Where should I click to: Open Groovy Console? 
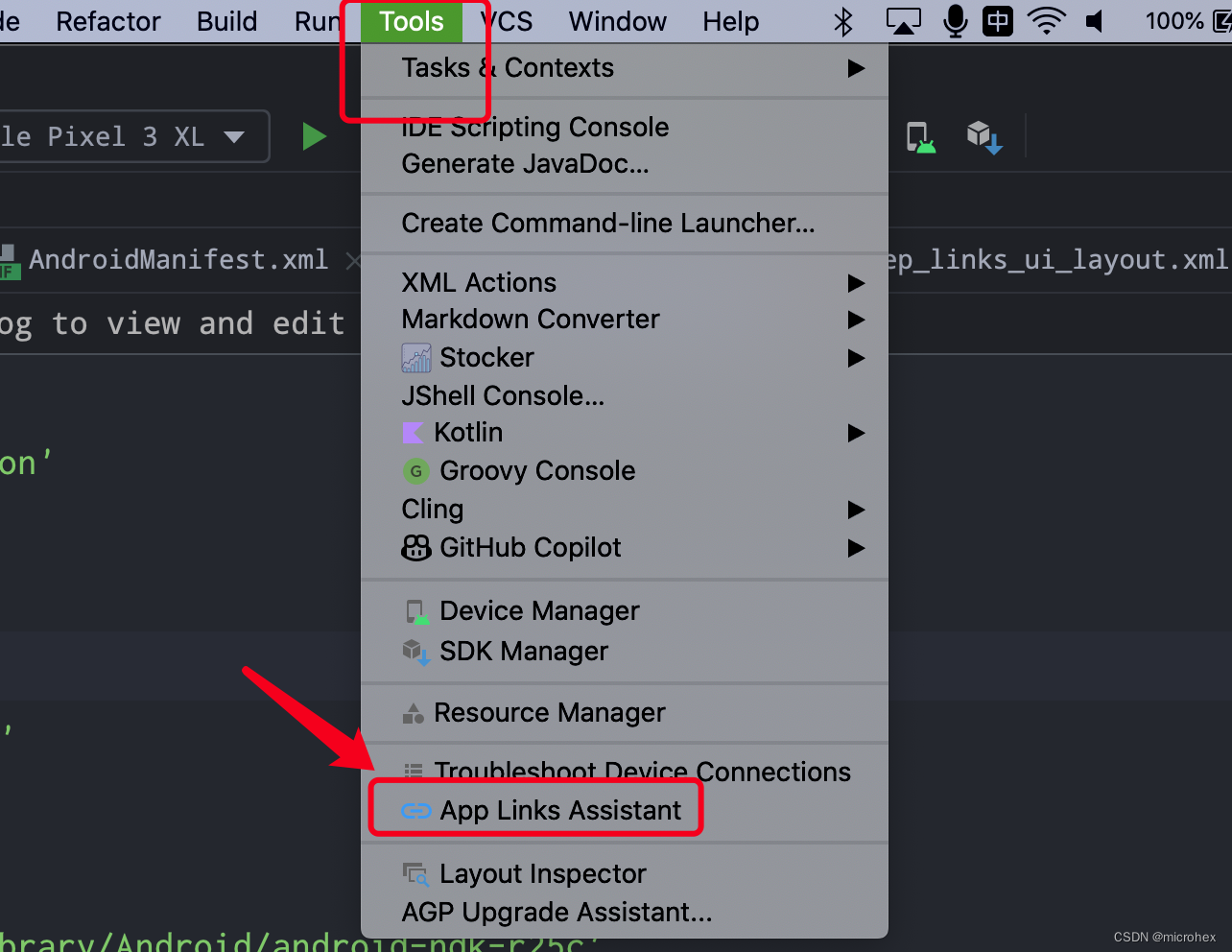pyautogui.click(x=625, y=471)
